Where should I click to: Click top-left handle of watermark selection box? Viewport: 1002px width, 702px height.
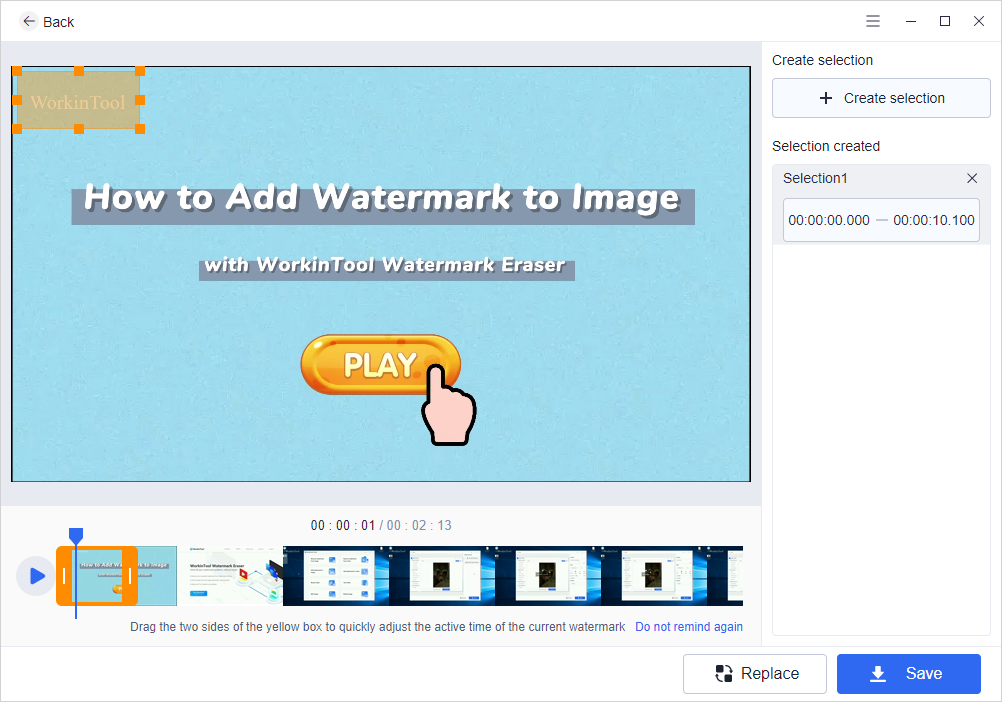17,71
